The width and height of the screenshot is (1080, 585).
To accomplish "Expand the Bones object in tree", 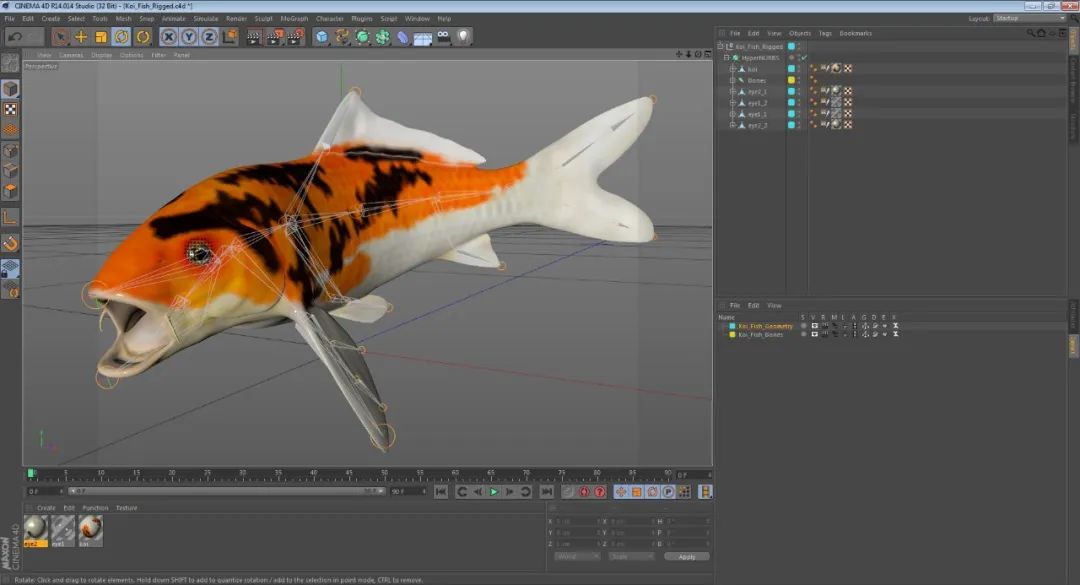I will pos(732,80).
